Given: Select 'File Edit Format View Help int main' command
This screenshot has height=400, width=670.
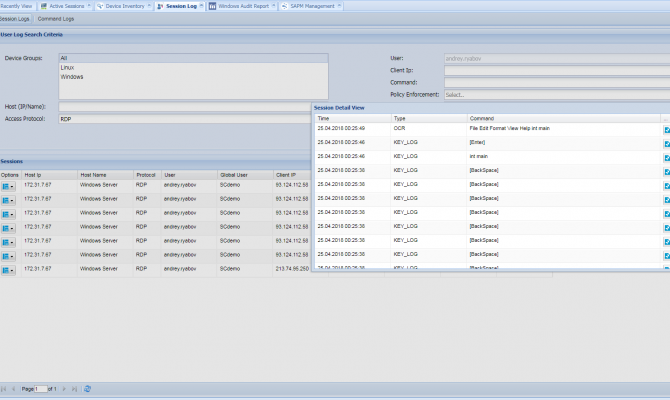Looking at the screenshot, I should (509, 128).
